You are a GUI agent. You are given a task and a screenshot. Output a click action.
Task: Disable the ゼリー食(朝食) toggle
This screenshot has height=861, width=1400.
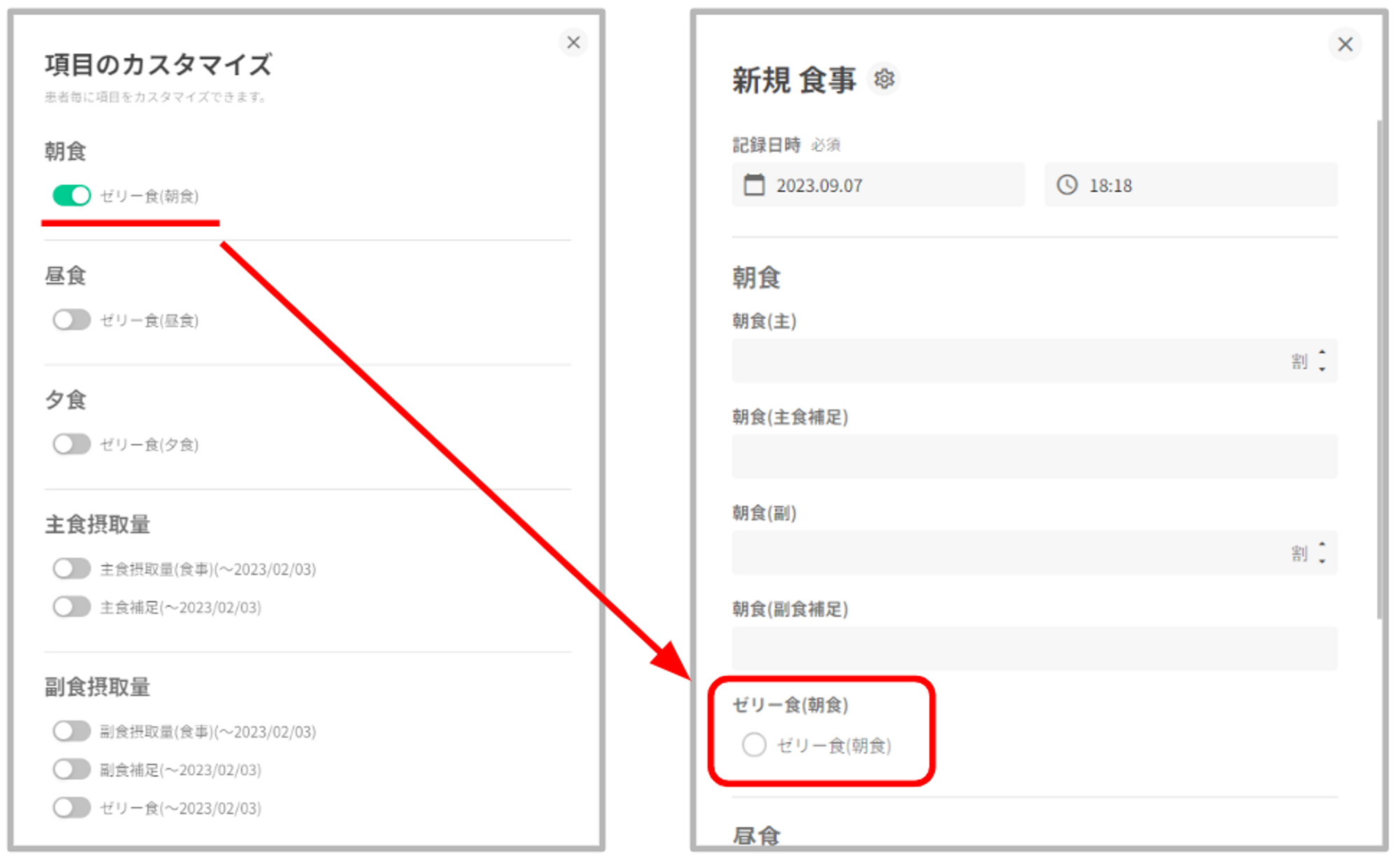click(x=71, y=195)
